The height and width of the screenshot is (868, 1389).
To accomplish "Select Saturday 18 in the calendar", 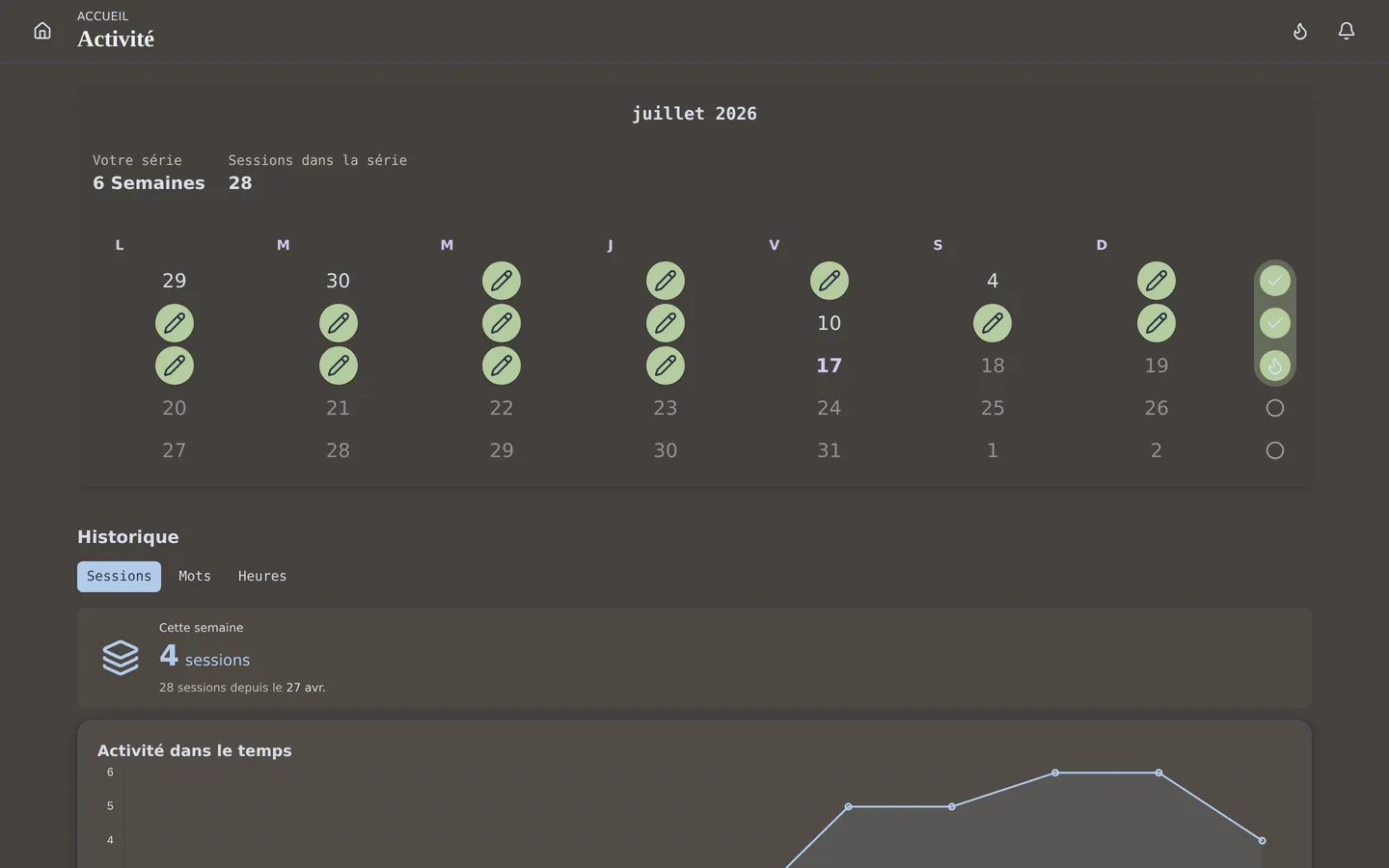I will tap(993, 366).
